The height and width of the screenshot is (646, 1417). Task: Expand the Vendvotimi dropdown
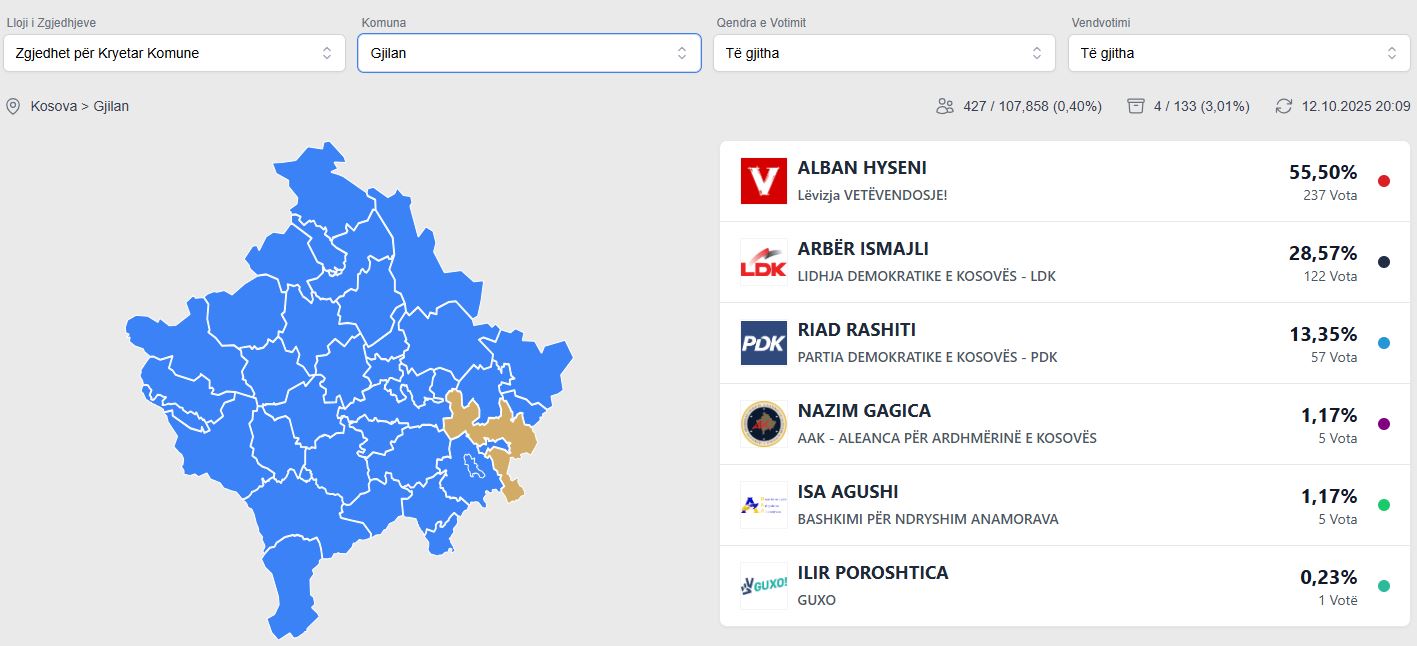point(1239,53)
